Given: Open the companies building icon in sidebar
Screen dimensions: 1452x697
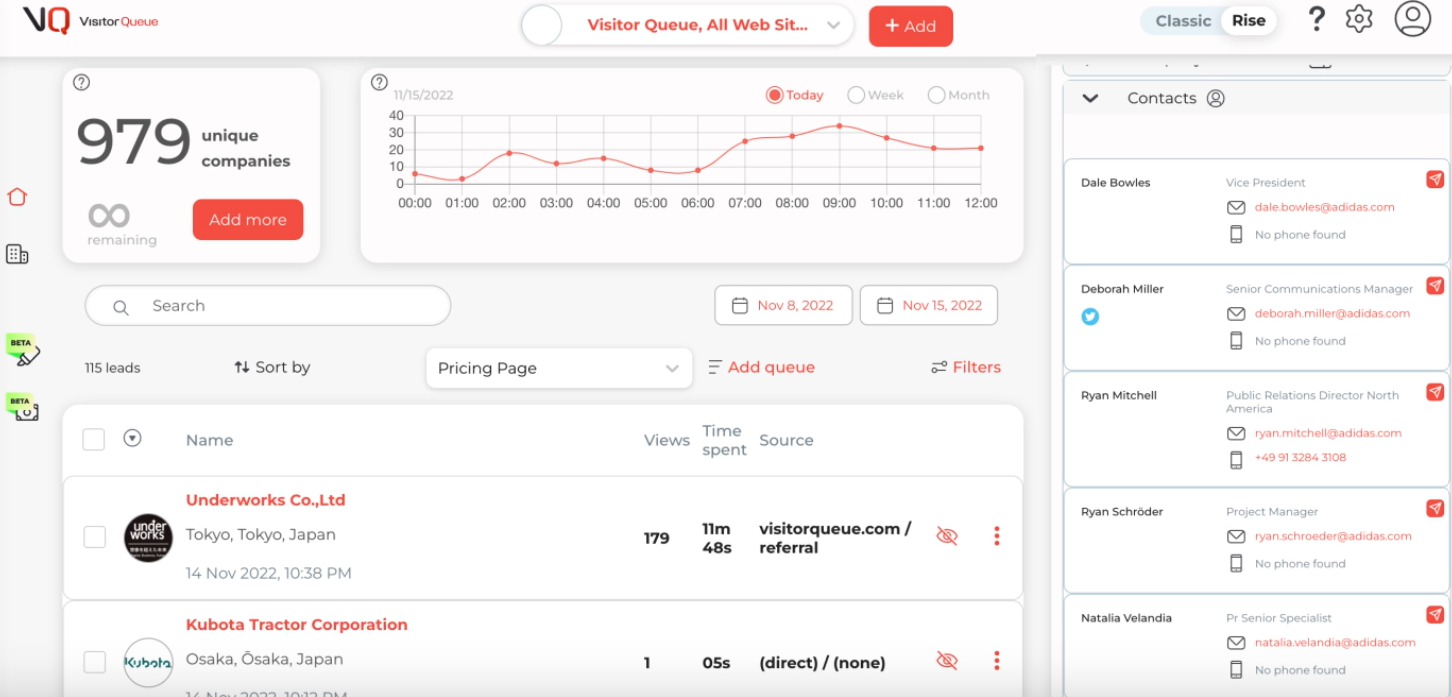Looking at the screenshot, I should point(17,254).
